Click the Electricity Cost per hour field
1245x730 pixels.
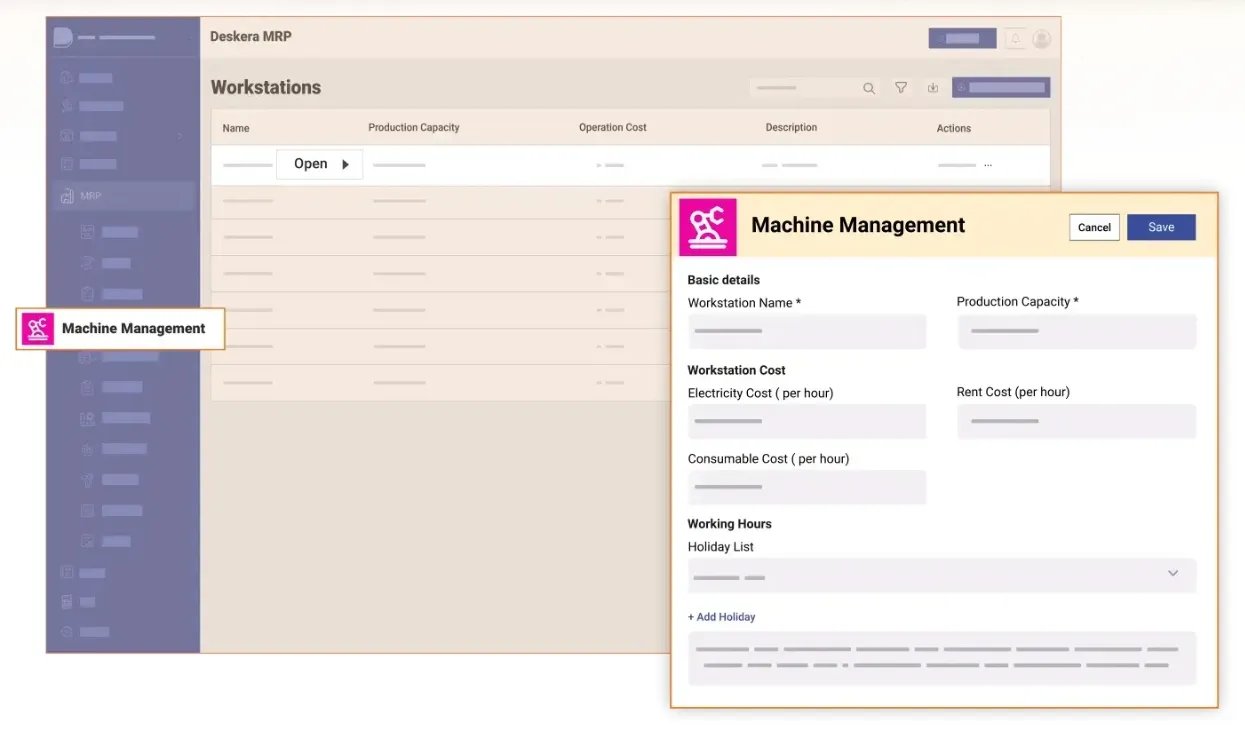pyautogui.click(x=807, y=422)
